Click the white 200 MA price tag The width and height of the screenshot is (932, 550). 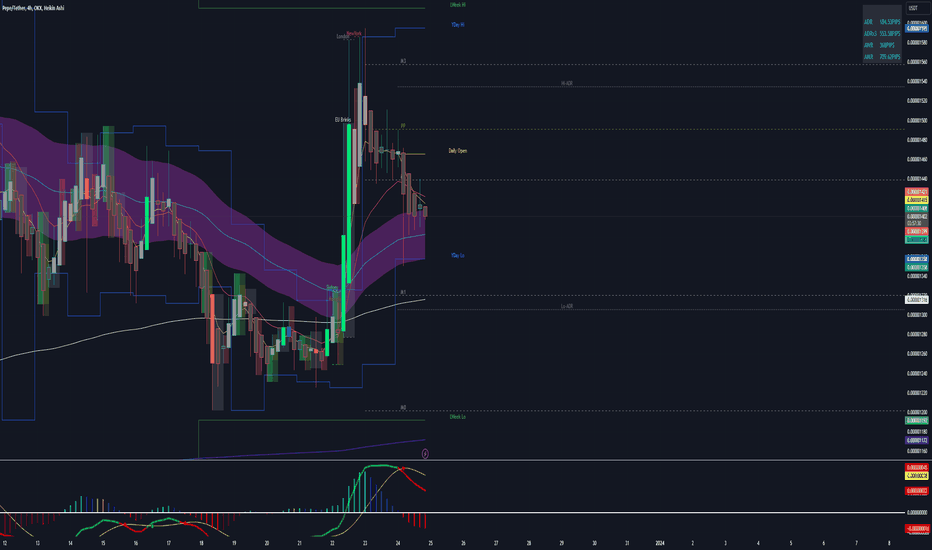pyautogui.click(x=917, y=300)
